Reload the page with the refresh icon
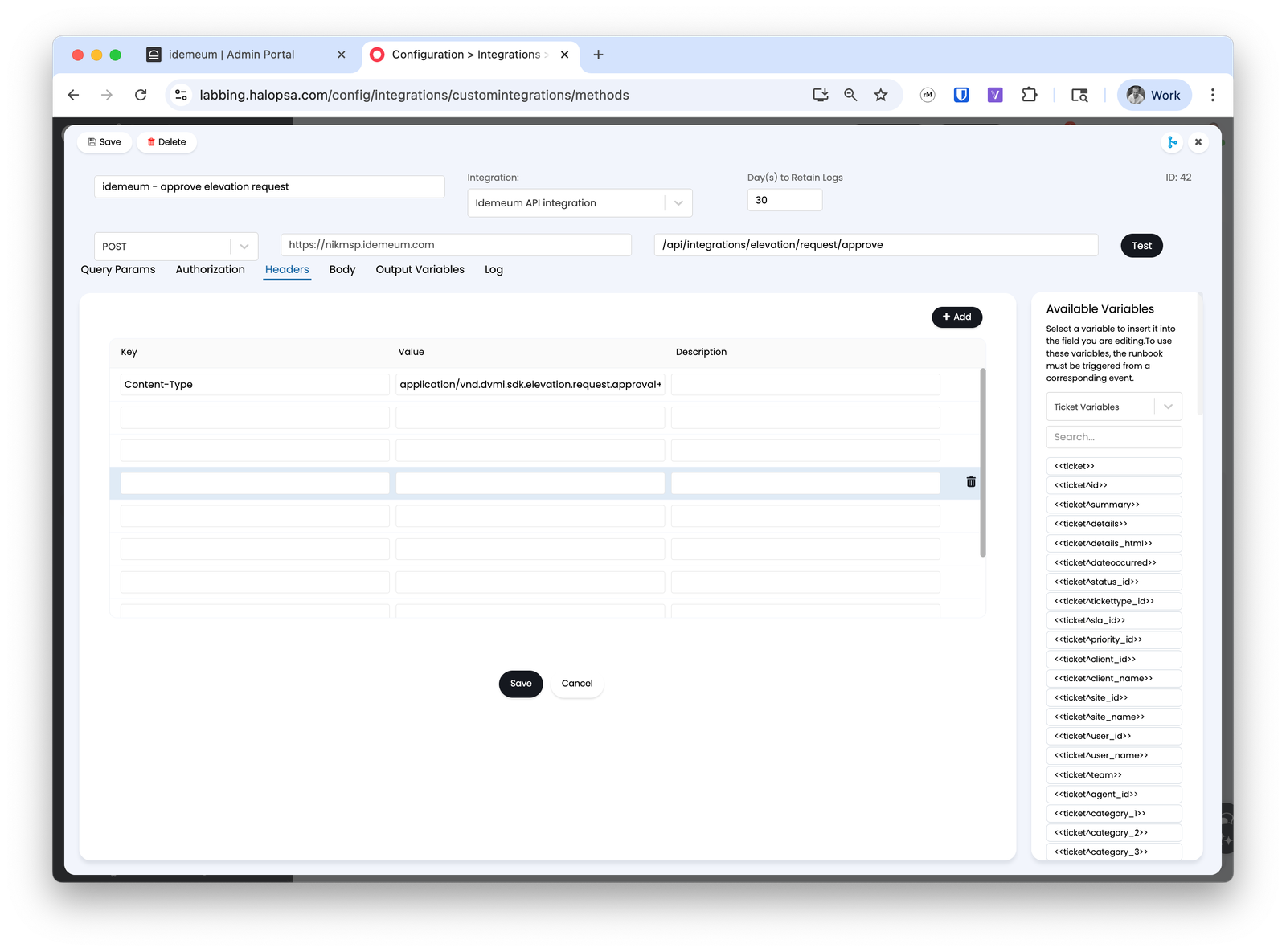 click(x=141, y=95)
